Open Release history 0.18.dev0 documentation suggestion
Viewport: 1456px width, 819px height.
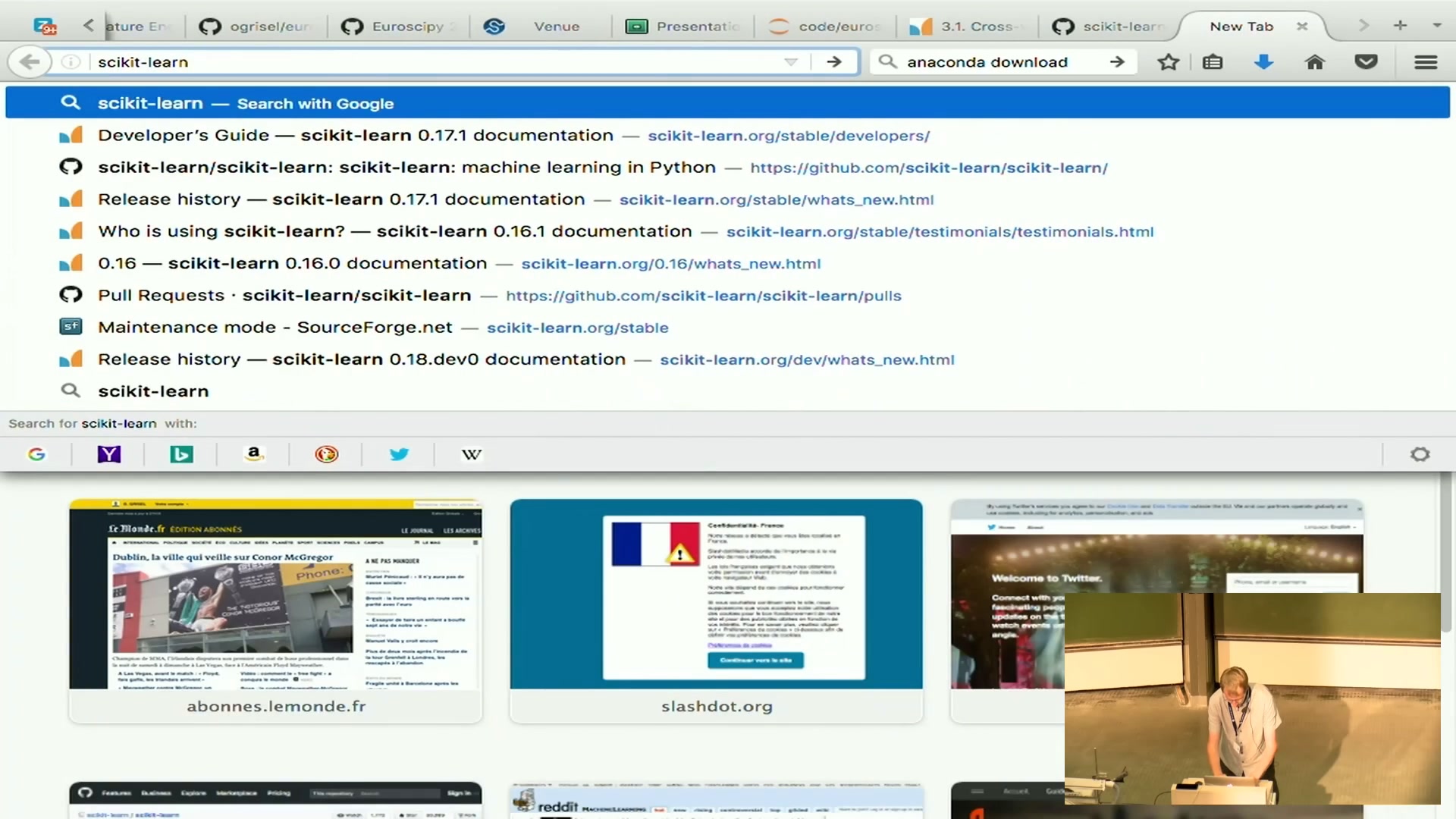click(727, 359)
